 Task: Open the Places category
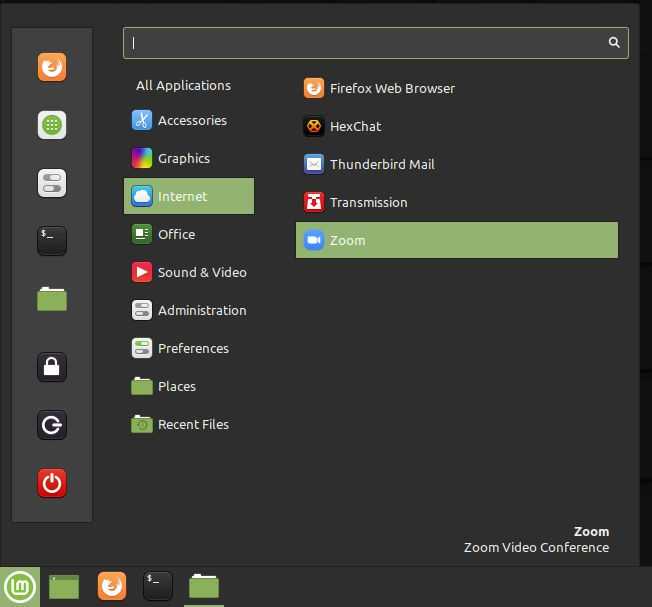click(189, 387)
